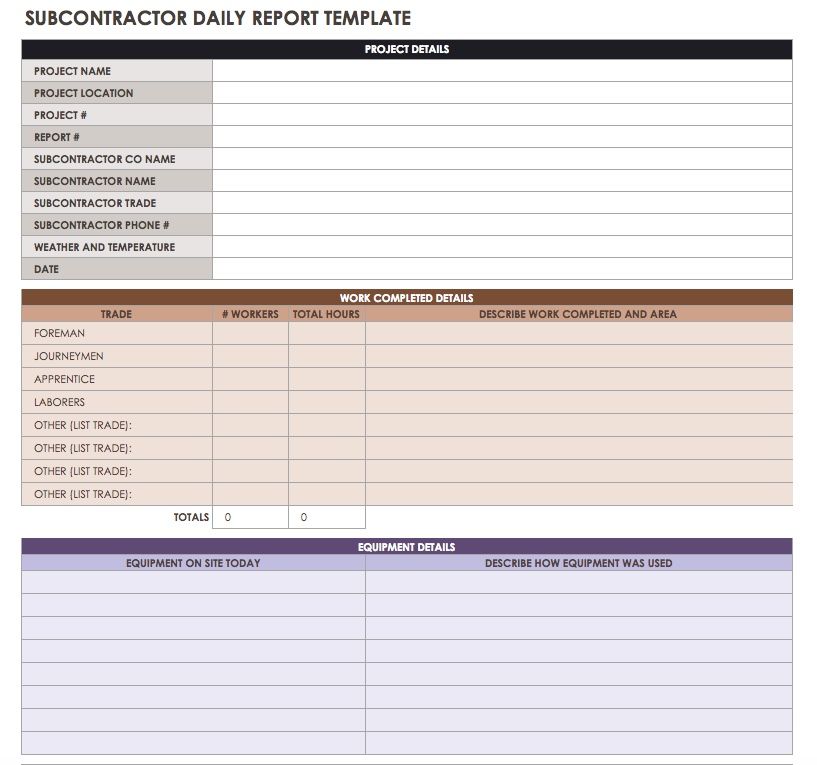817x765 pixels.
Task: Select the # Workers totals cell
Action: (250, 517)
